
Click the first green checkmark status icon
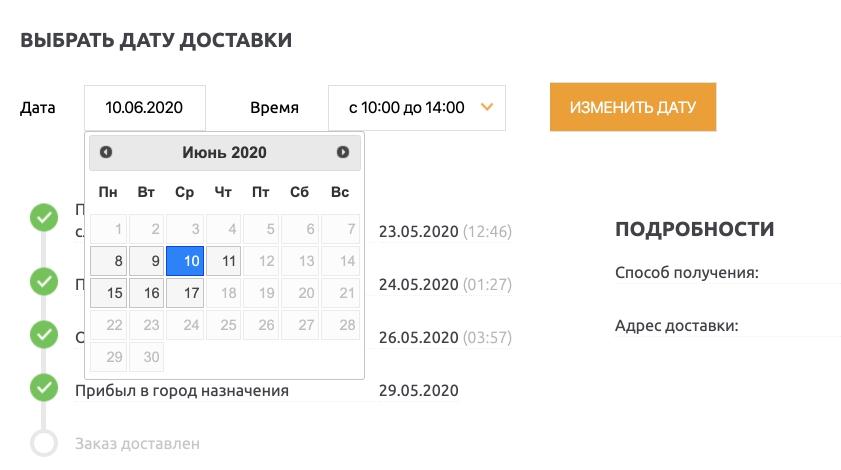point(43,217)
